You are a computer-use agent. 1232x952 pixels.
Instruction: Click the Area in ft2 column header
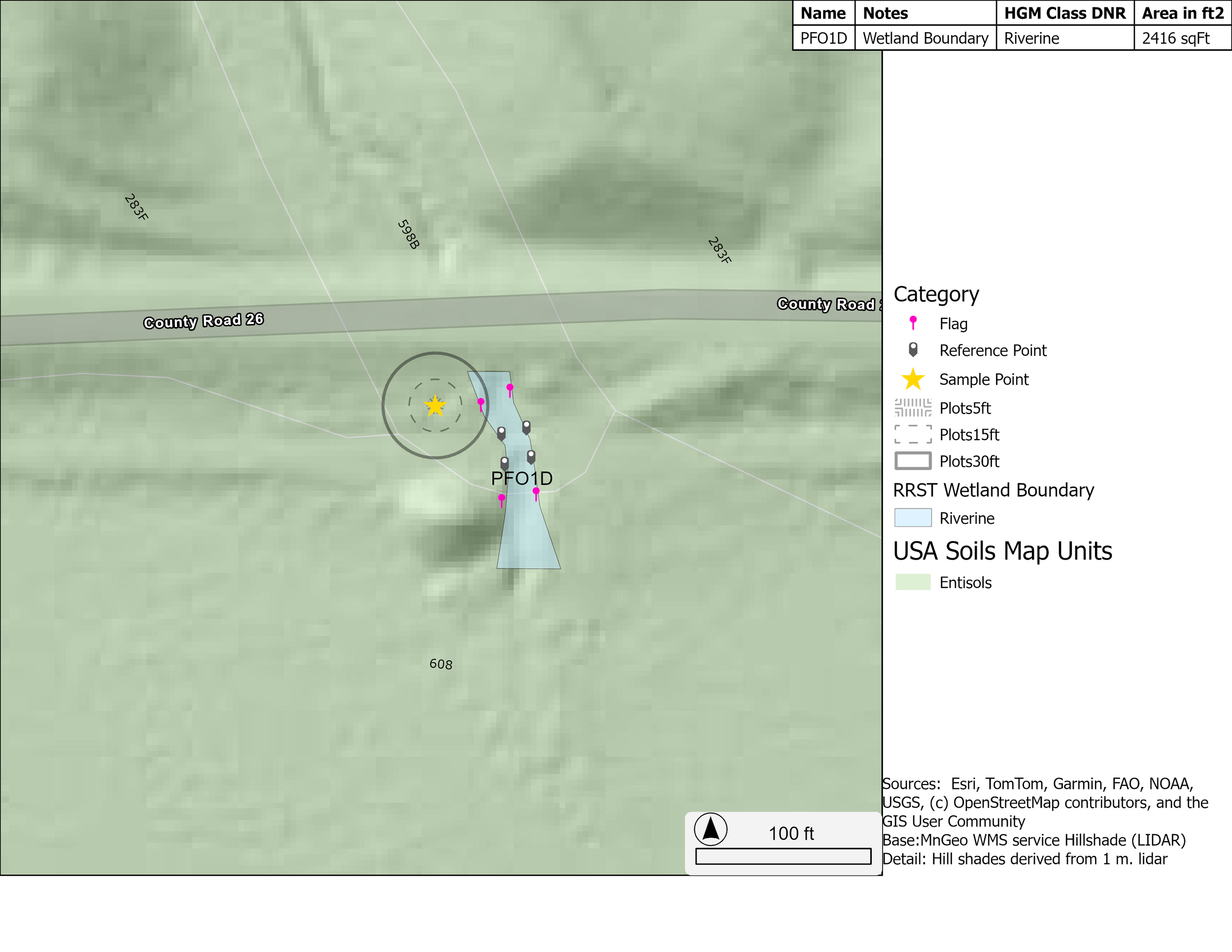click(x=1182, y=13)
